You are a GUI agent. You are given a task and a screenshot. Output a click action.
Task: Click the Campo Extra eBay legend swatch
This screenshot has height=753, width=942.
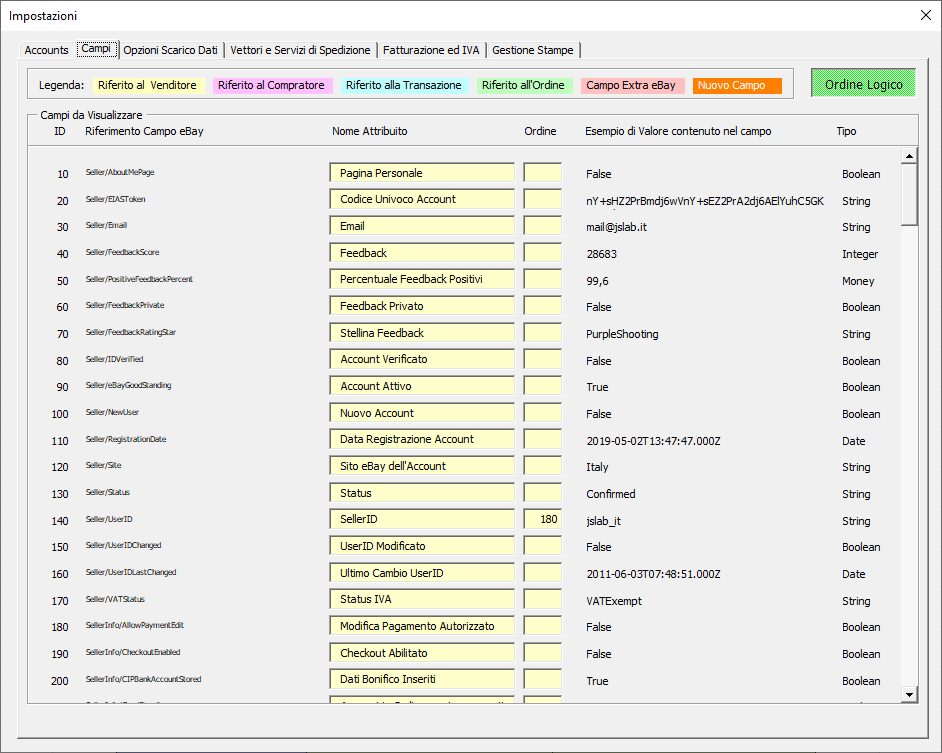pyautogui.click(x=631, y=85)
